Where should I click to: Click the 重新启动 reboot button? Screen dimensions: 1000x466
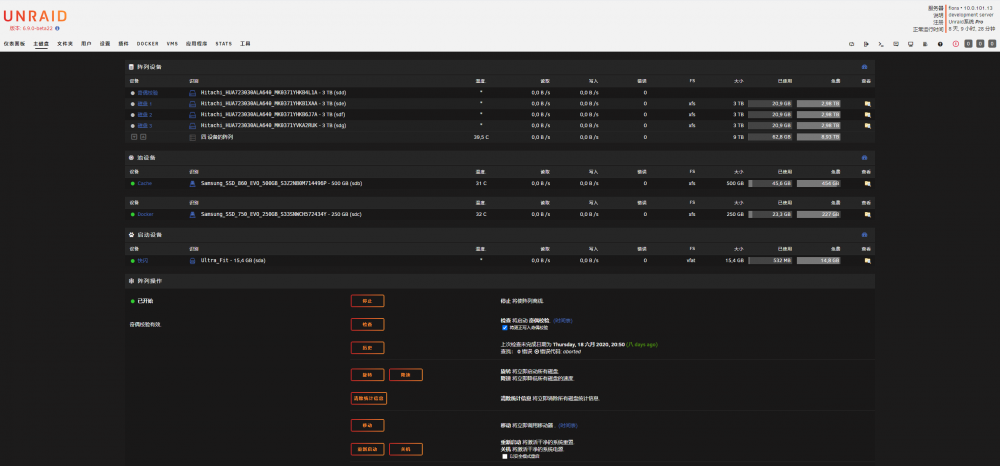(x=367, y=449)
